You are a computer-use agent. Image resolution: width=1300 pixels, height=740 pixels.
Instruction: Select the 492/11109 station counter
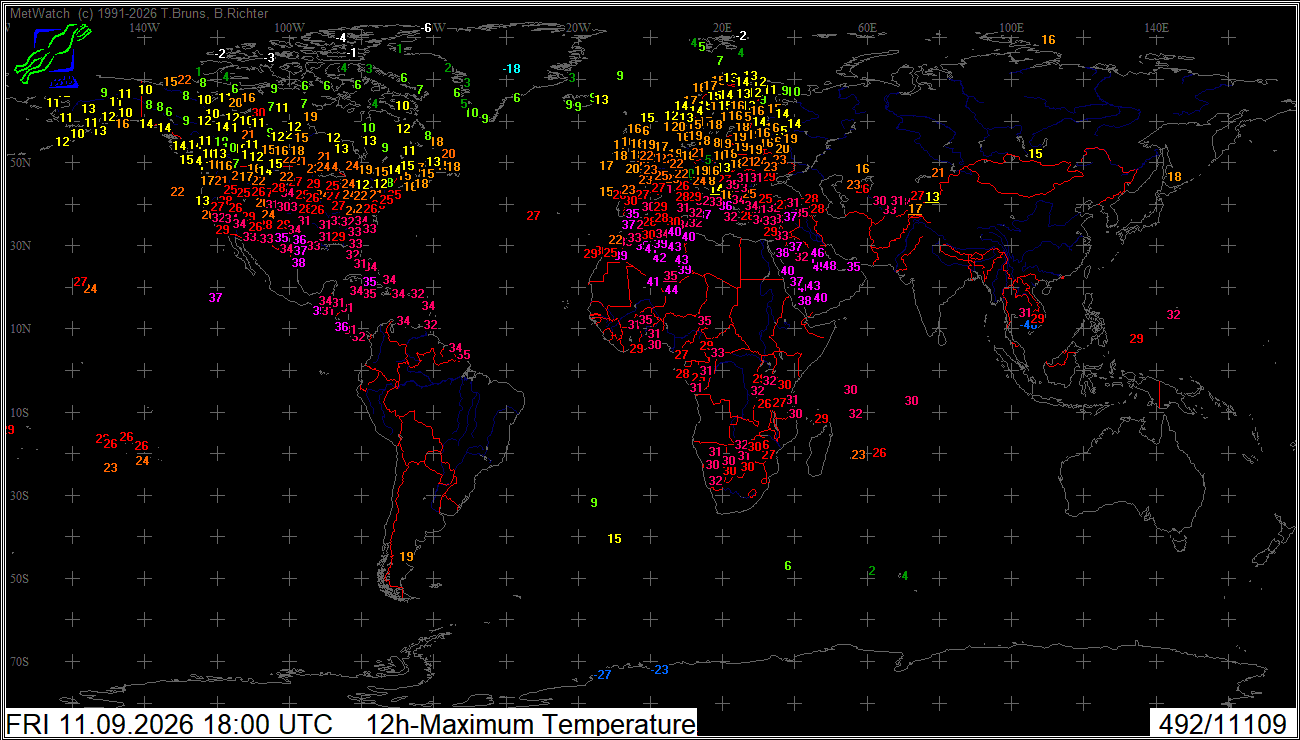tap(1223, 724)
